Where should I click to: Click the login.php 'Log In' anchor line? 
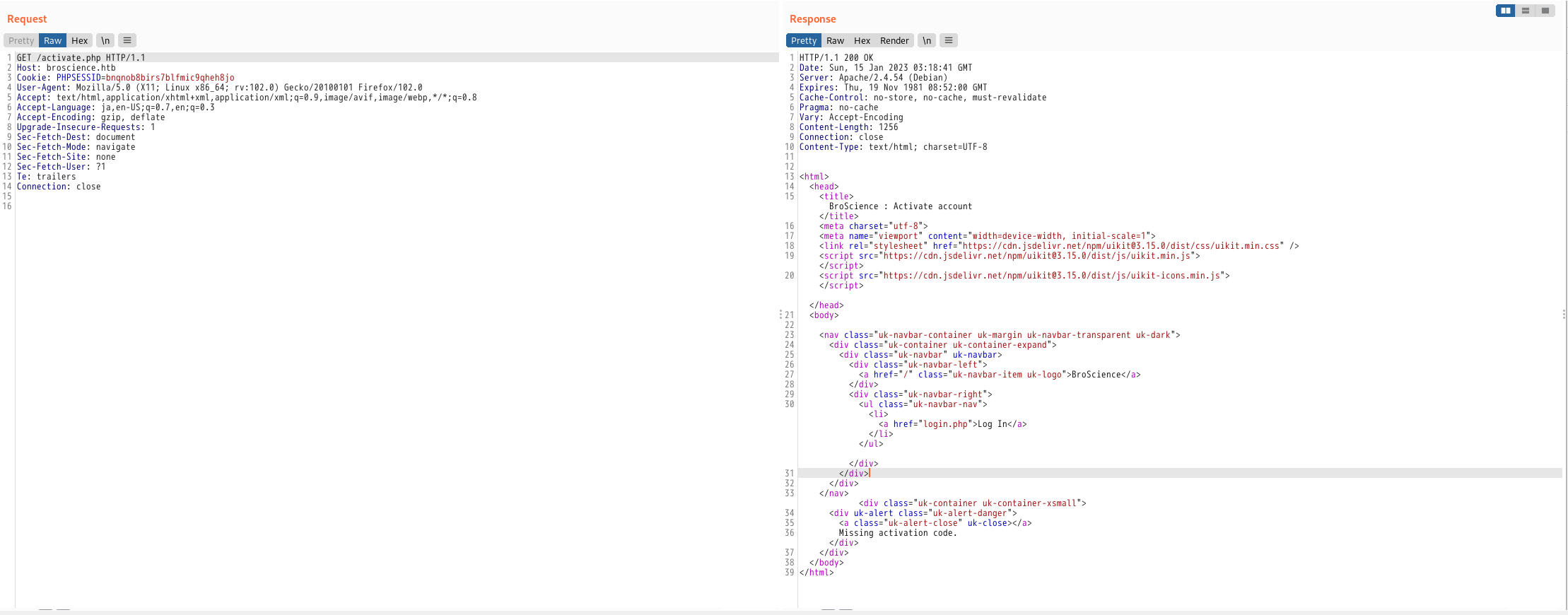953,424
